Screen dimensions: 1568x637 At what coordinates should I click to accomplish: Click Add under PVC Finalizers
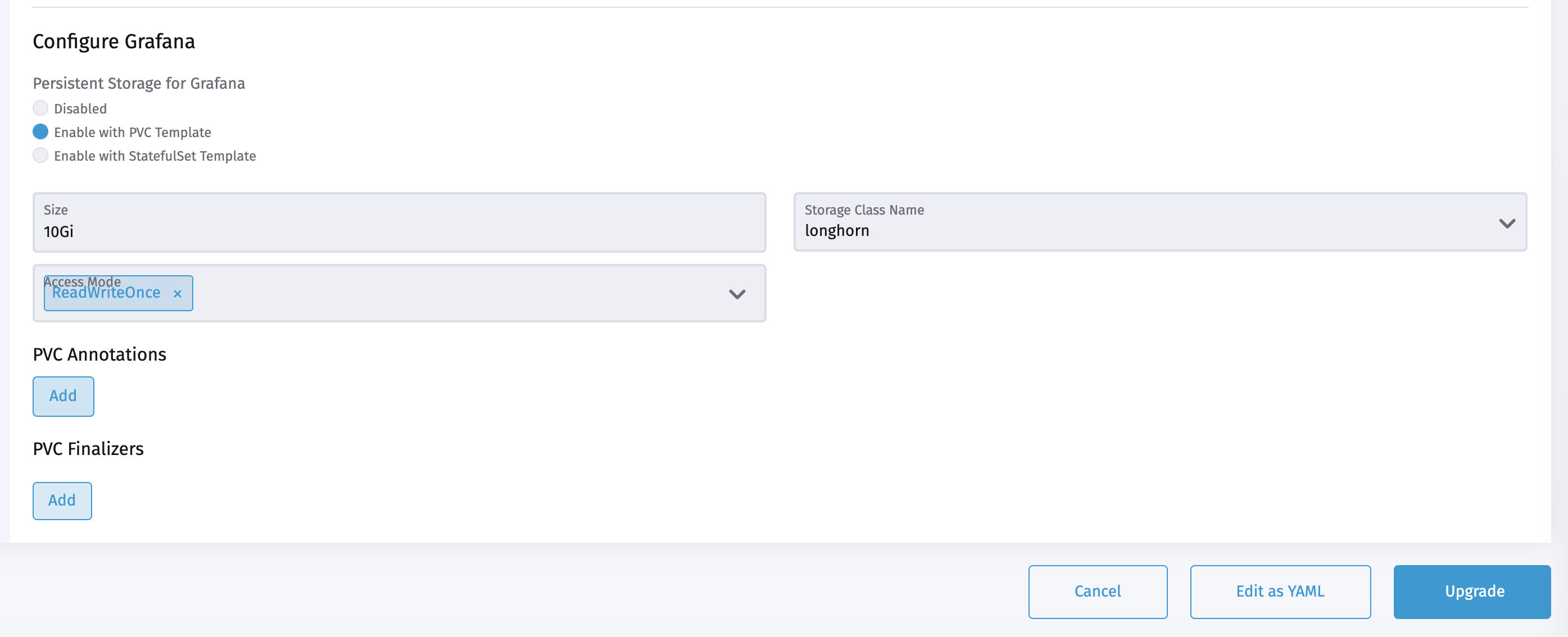point(61,501)
